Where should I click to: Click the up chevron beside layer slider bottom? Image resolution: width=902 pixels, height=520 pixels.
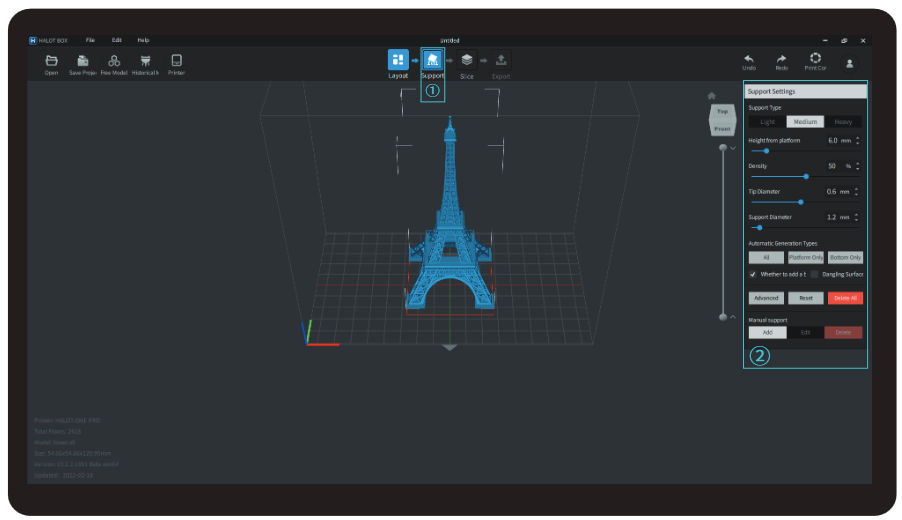[x=733, y=317]
